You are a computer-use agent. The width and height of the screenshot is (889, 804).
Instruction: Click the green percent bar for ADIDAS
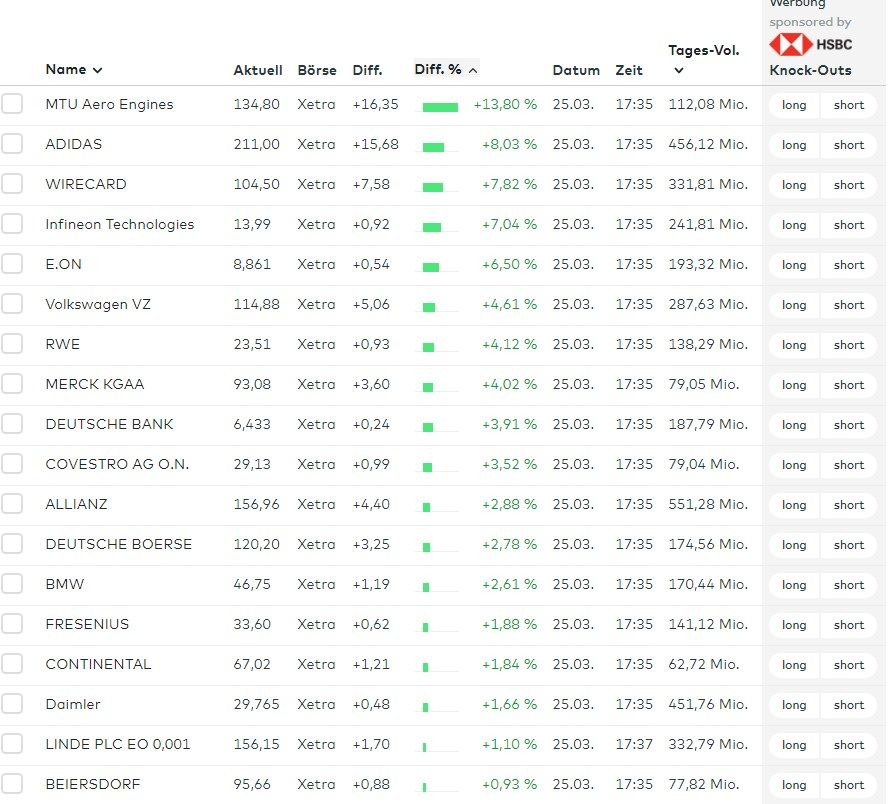click(x=433, y=146)
